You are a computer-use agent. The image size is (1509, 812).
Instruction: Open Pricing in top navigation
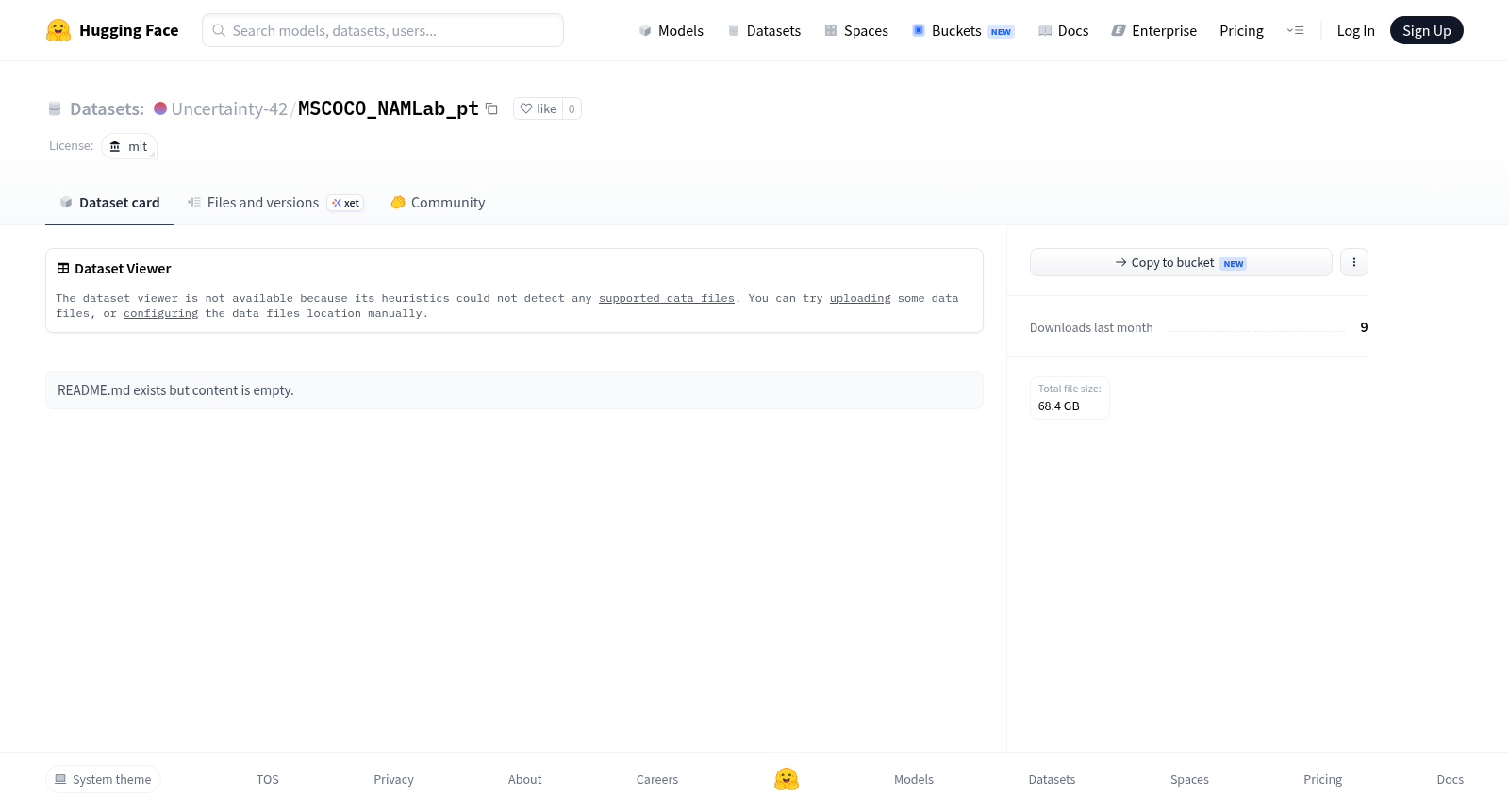click(1241, 30)
